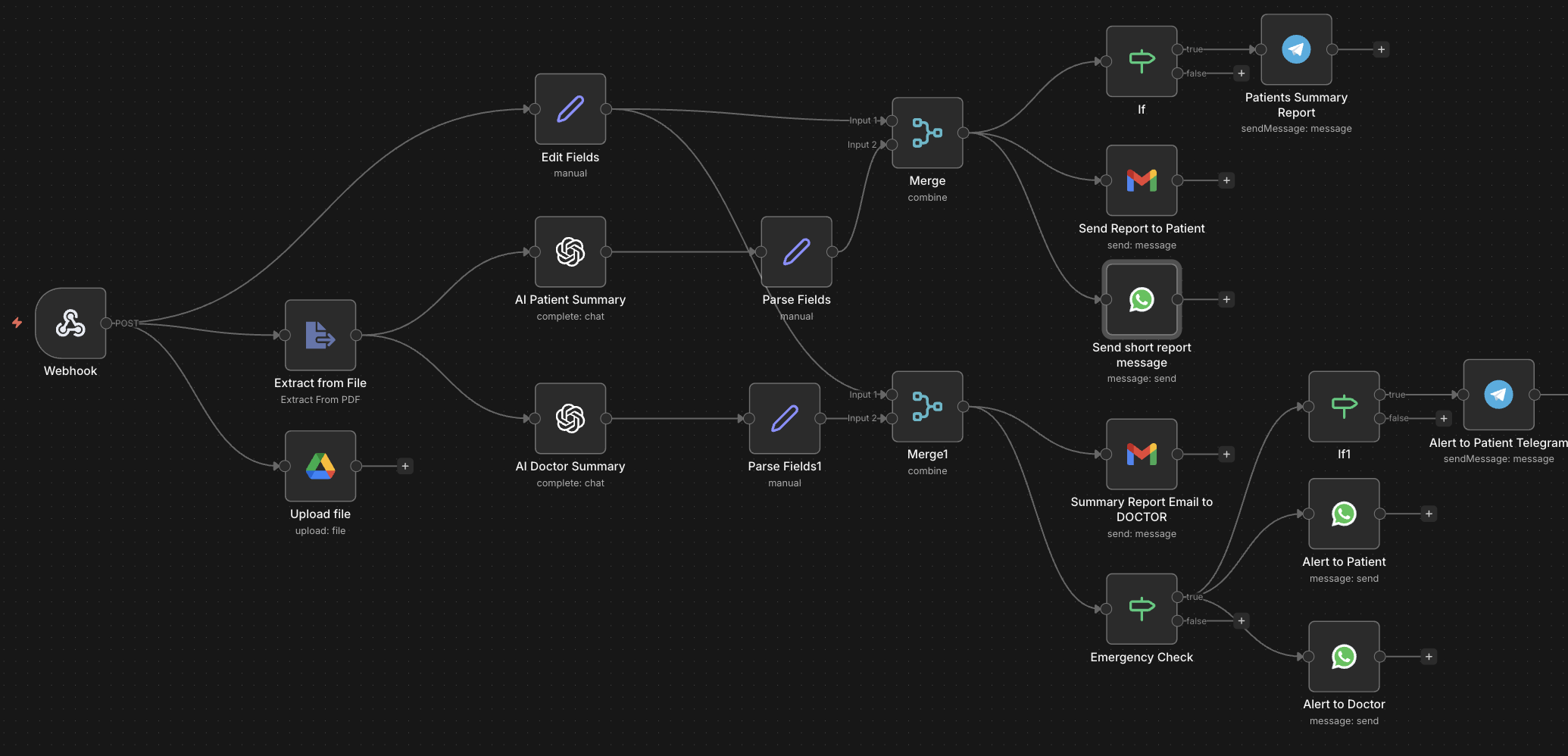This screenshot has height=756, width=1568.
Task: Open the Extract from File node
Action: [320, 335]
